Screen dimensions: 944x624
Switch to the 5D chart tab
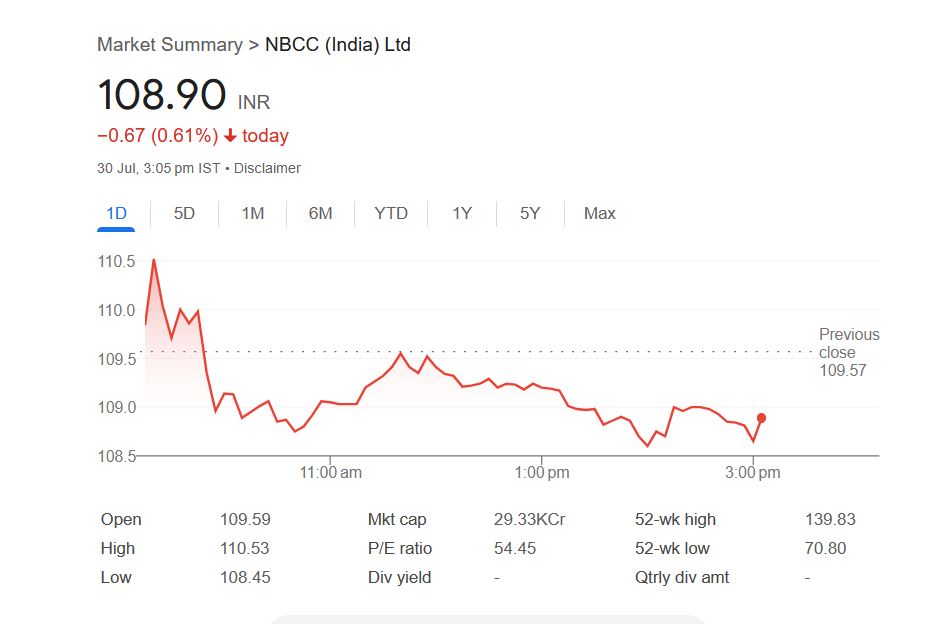184,213
